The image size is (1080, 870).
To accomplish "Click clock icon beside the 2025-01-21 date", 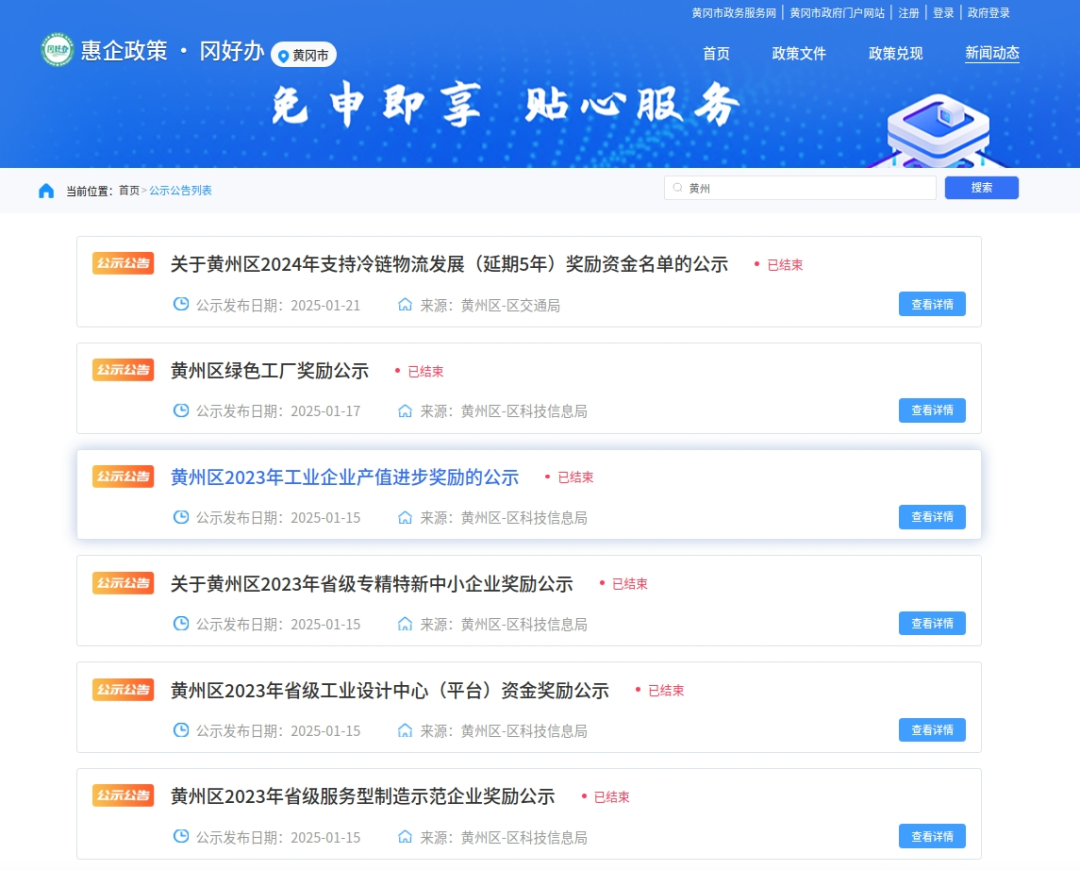I will [181, 304].
